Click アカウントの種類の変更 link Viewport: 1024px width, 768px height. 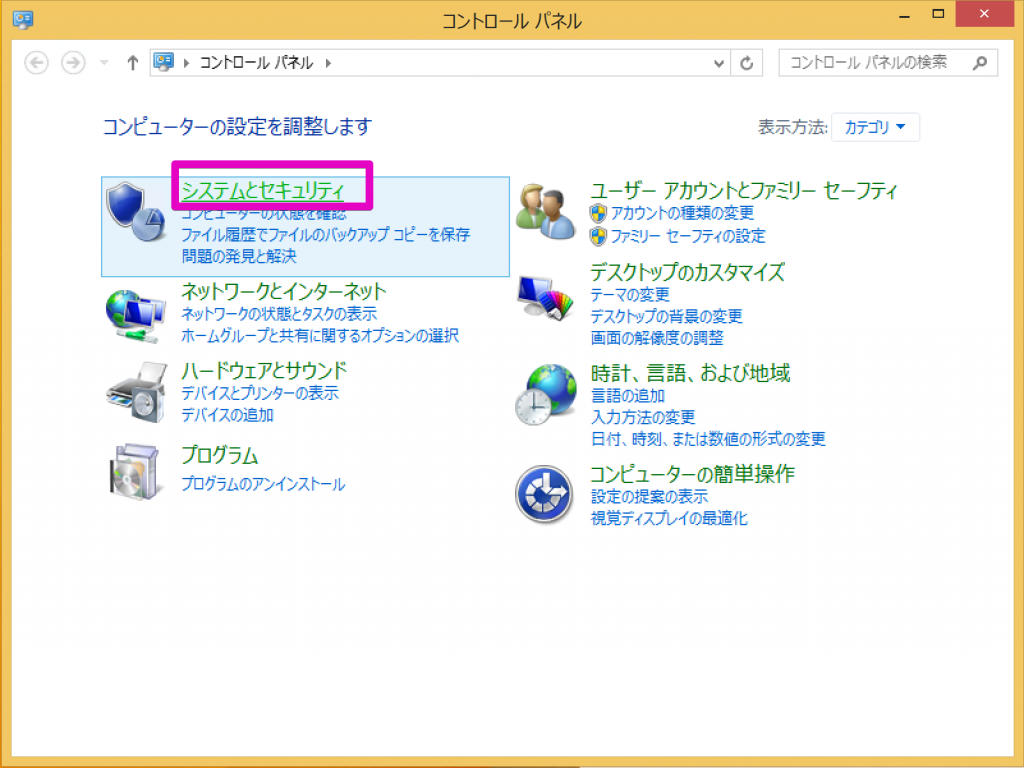pos(682,213)
